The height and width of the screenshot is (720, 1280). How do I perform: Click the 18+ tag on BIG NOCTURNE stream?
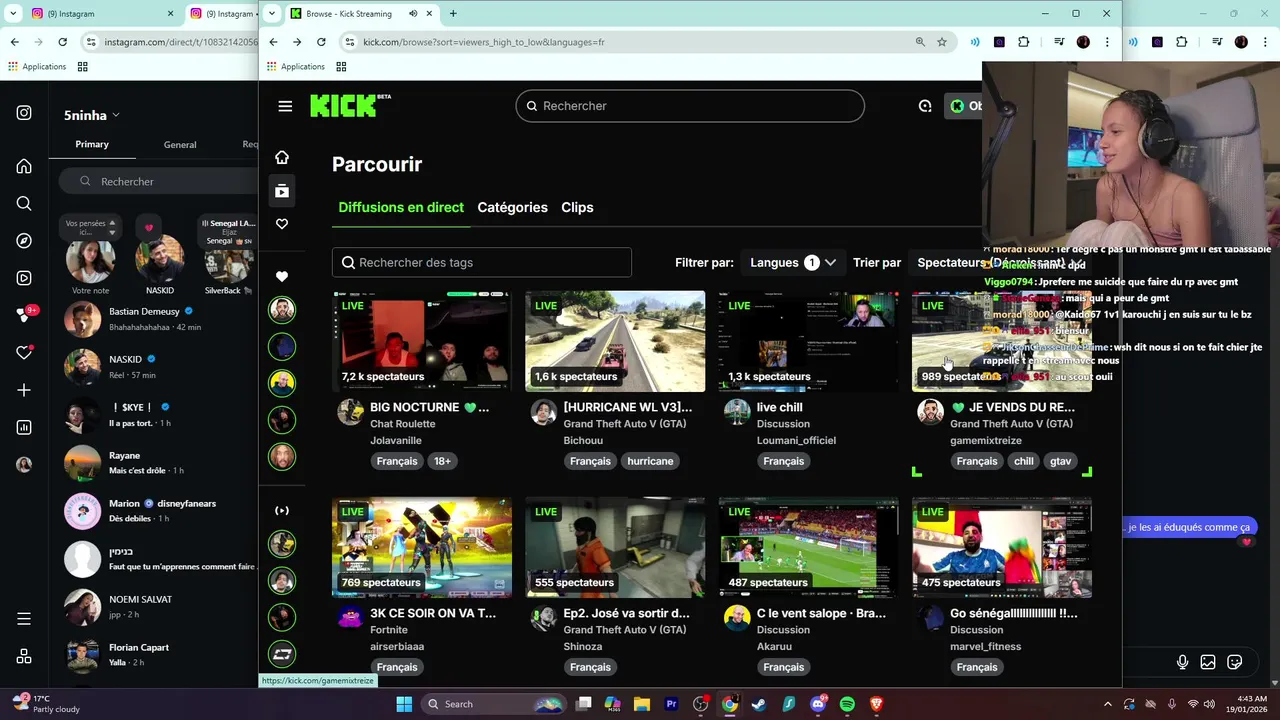click(443, 461)
